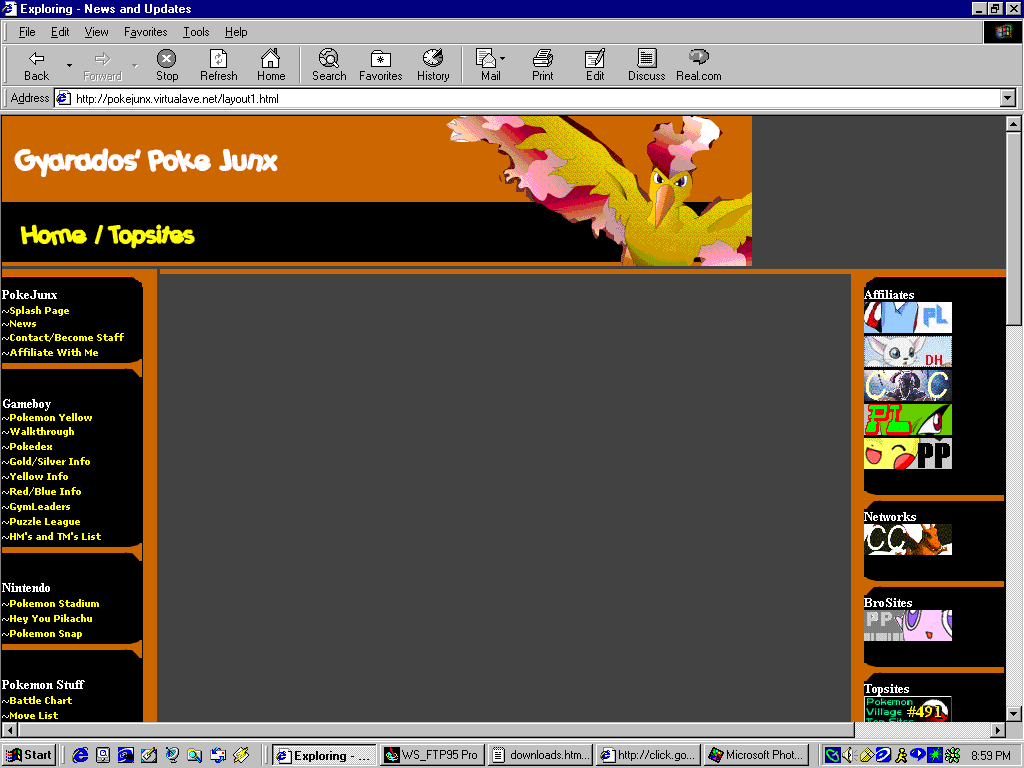Open the Tools menu
Screen dimensions: 1024x768
(x=196, y=32)
